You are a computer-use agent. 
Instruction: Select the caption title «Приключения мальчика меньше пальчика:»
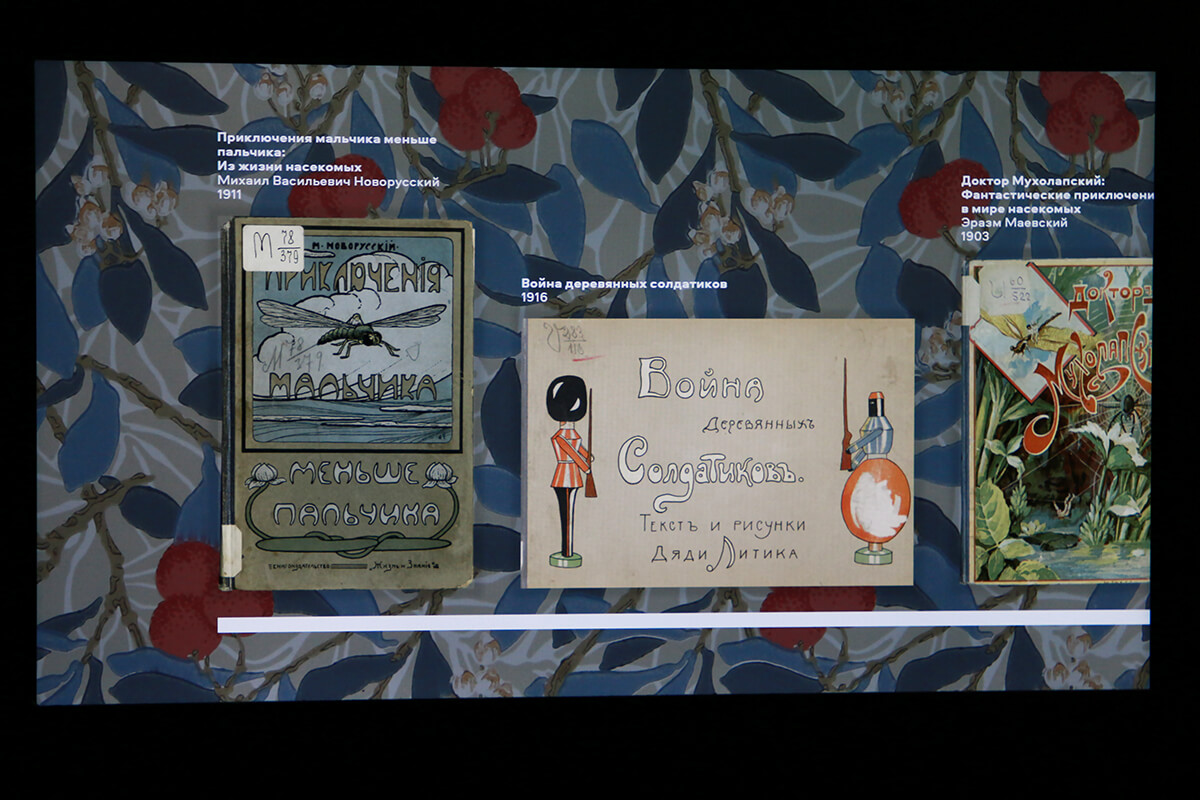point(327,146)
